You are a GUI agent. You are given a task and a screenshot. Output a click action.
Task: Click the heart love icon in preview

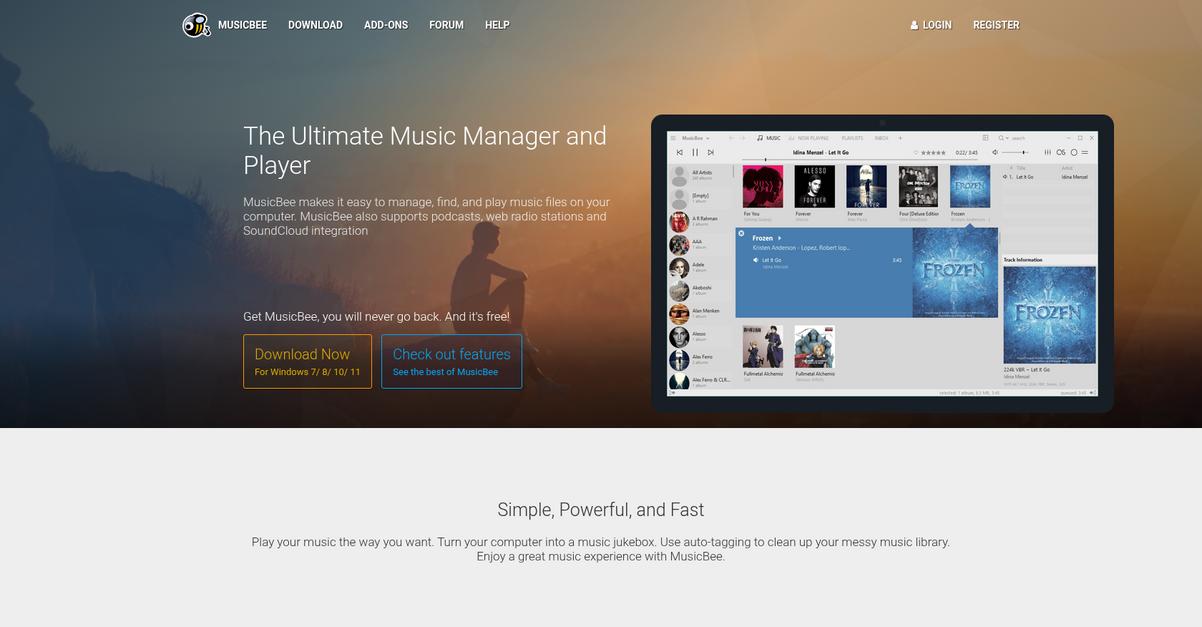coord(915,152)
